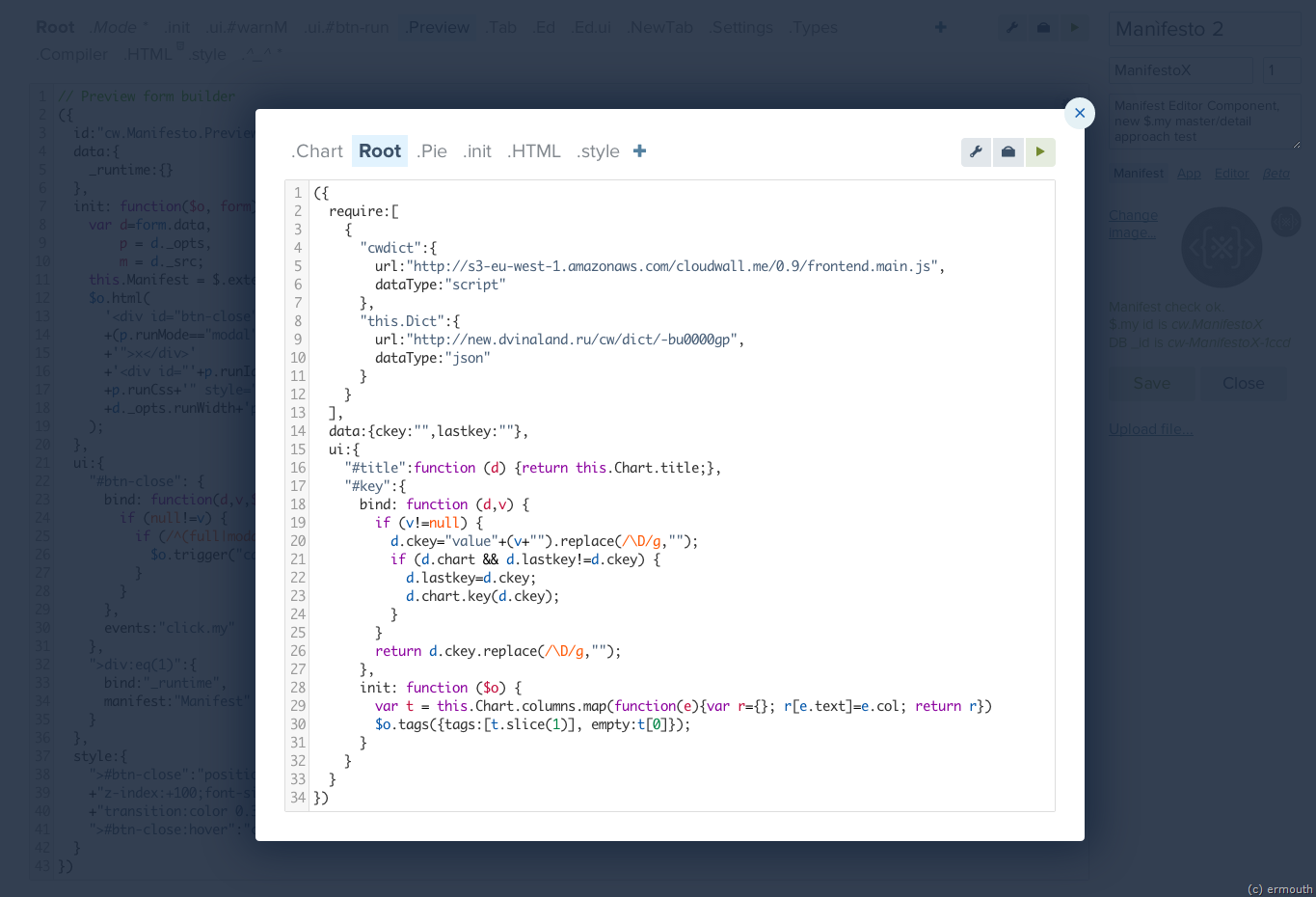Add a new tab with the modal's plus icon
The width and height of the screenshot is (1316, 897).
pyautogui.click(x=639, y=150)
